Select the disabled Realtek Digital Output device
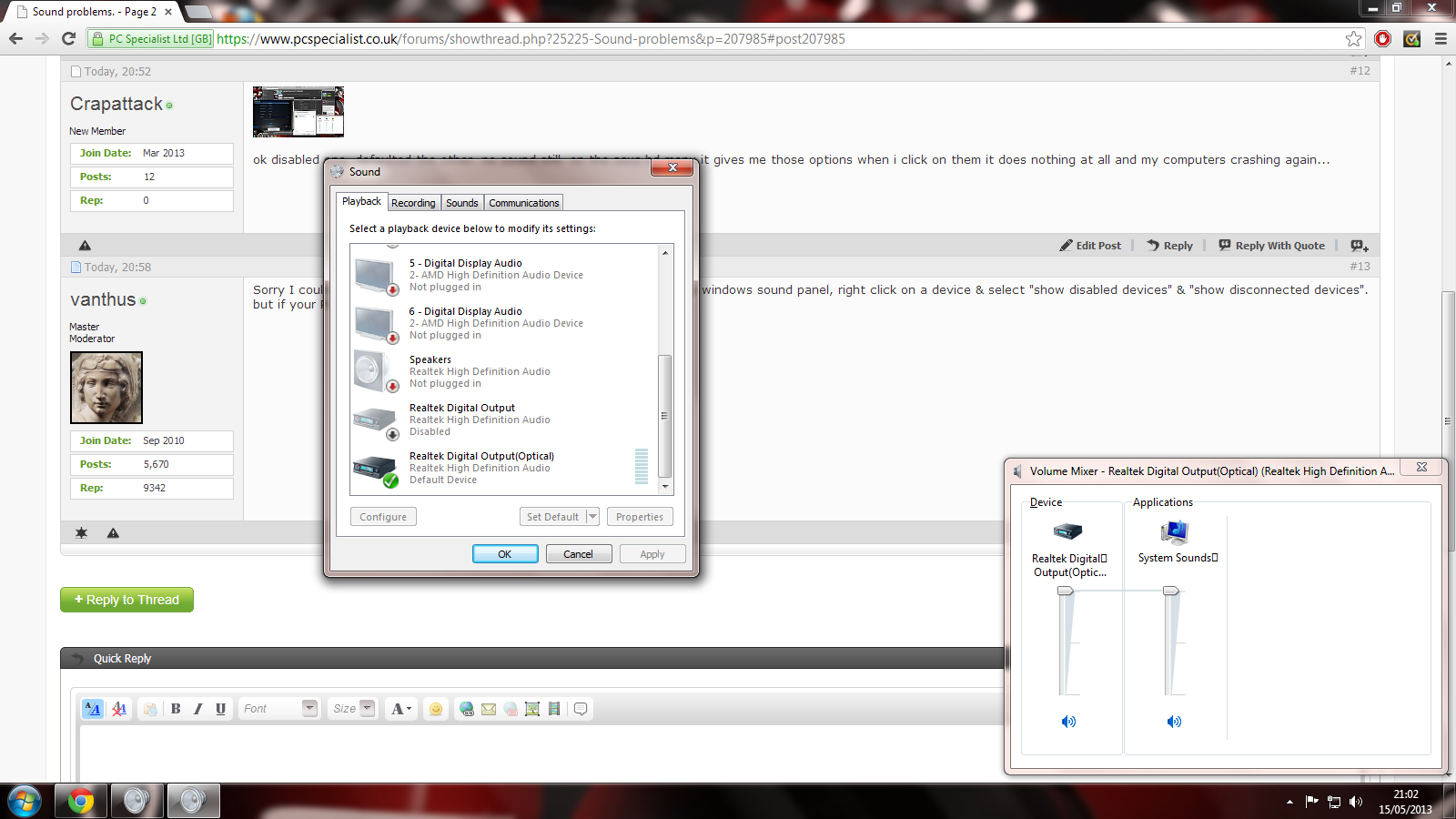The image size is (1456, 819). coord(504,420)
